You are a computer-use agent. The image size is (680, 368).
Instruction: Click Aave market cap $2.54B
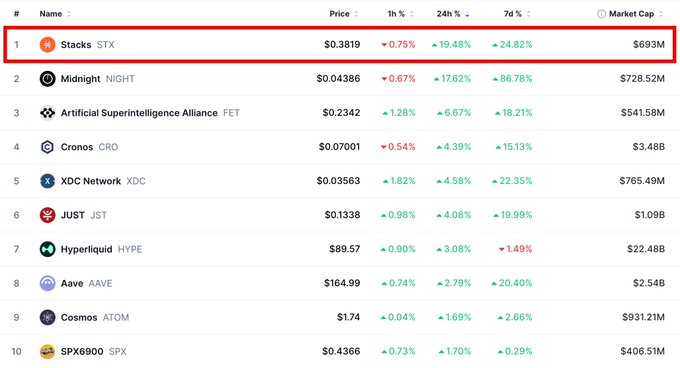649,283
